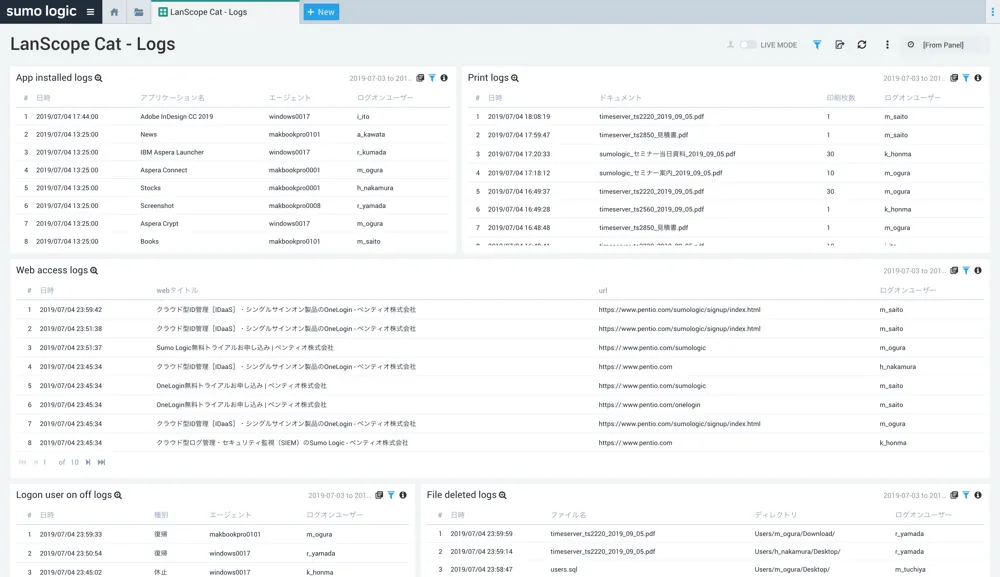Sort Print logs by ドキュメント column
This screenshot has height=577, width=1000.
click(620, 98)
